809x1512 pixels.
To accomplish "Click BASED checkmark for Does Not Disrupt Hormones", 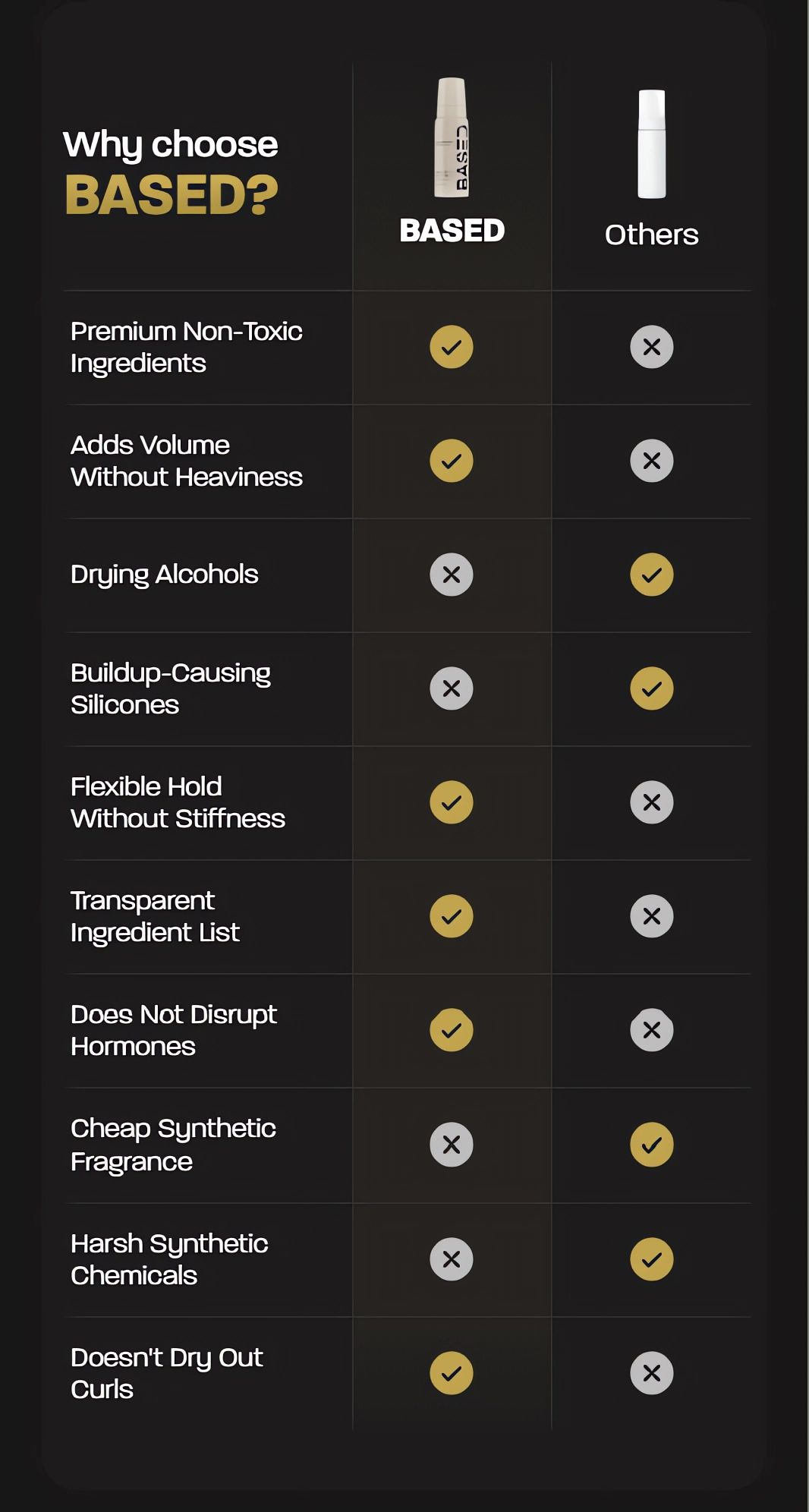I will click(452, 1030).
